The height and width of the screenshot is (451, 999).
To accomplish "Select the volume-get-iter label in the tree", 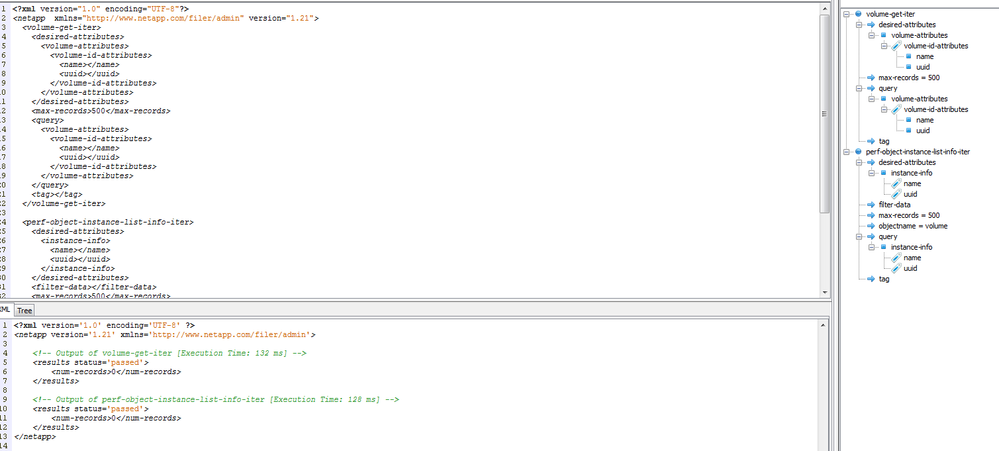I will (888, 14).
